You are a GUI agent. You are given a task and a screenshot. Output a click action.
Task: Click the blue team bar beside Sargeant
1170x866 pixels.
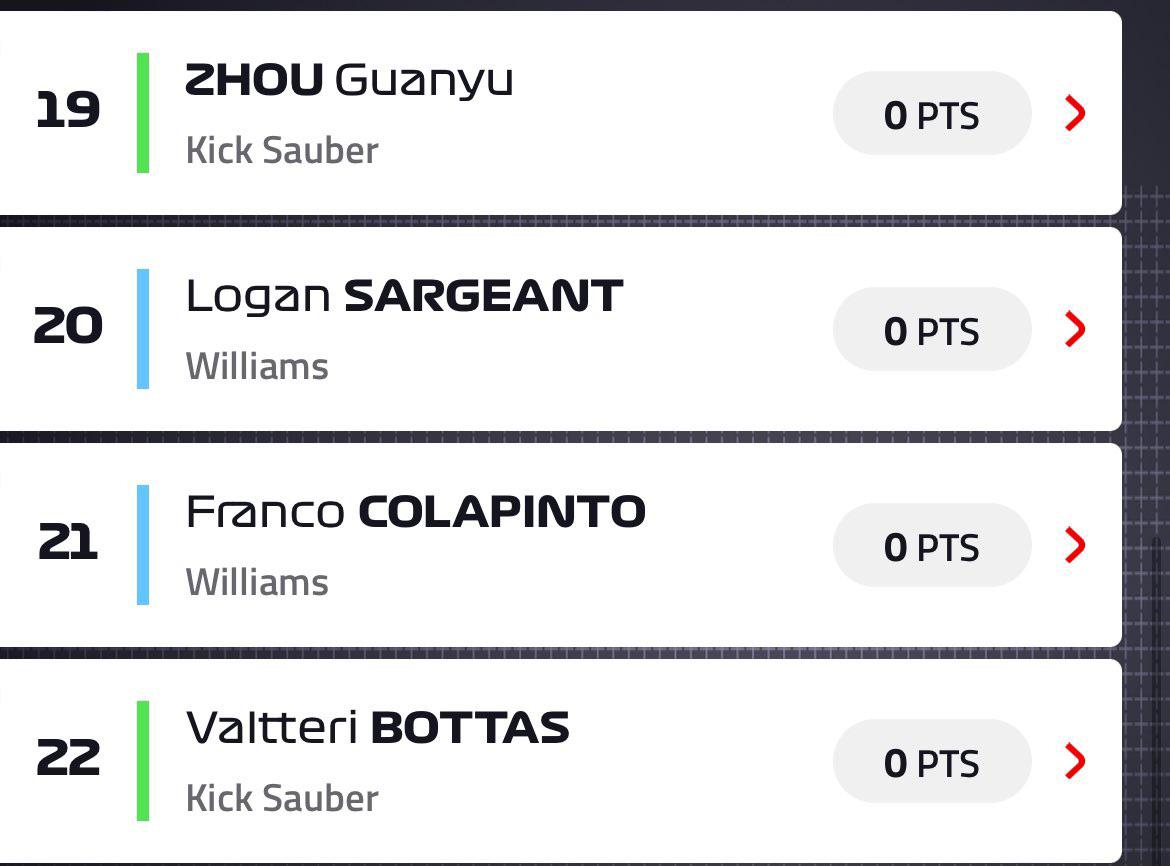pos(143,329)
